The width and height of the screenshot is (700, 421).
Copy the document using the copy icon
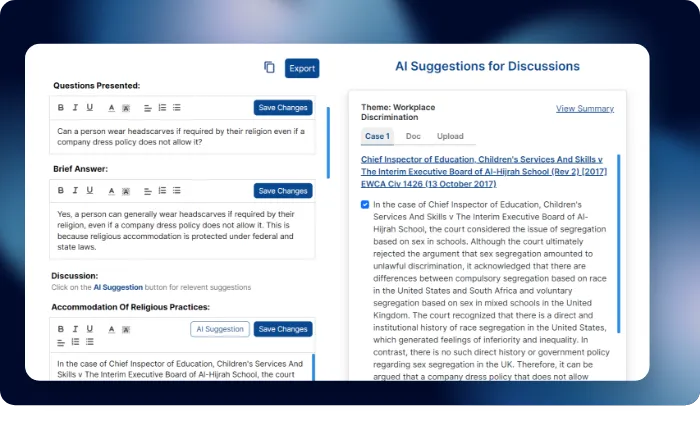269,67
